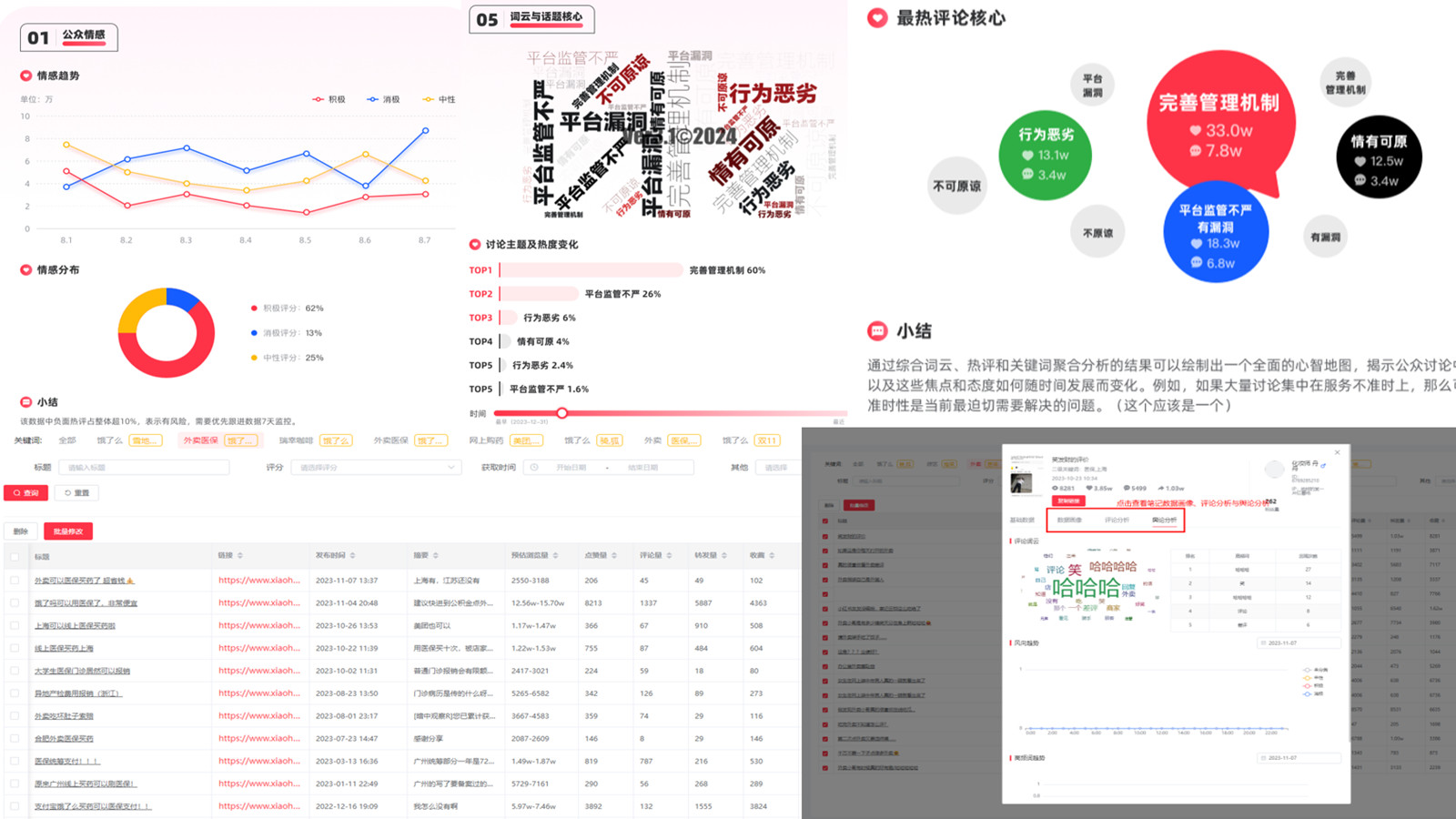Click the 小结 comment icon
Screen dimensions: 1456x819
coord(875,331)
